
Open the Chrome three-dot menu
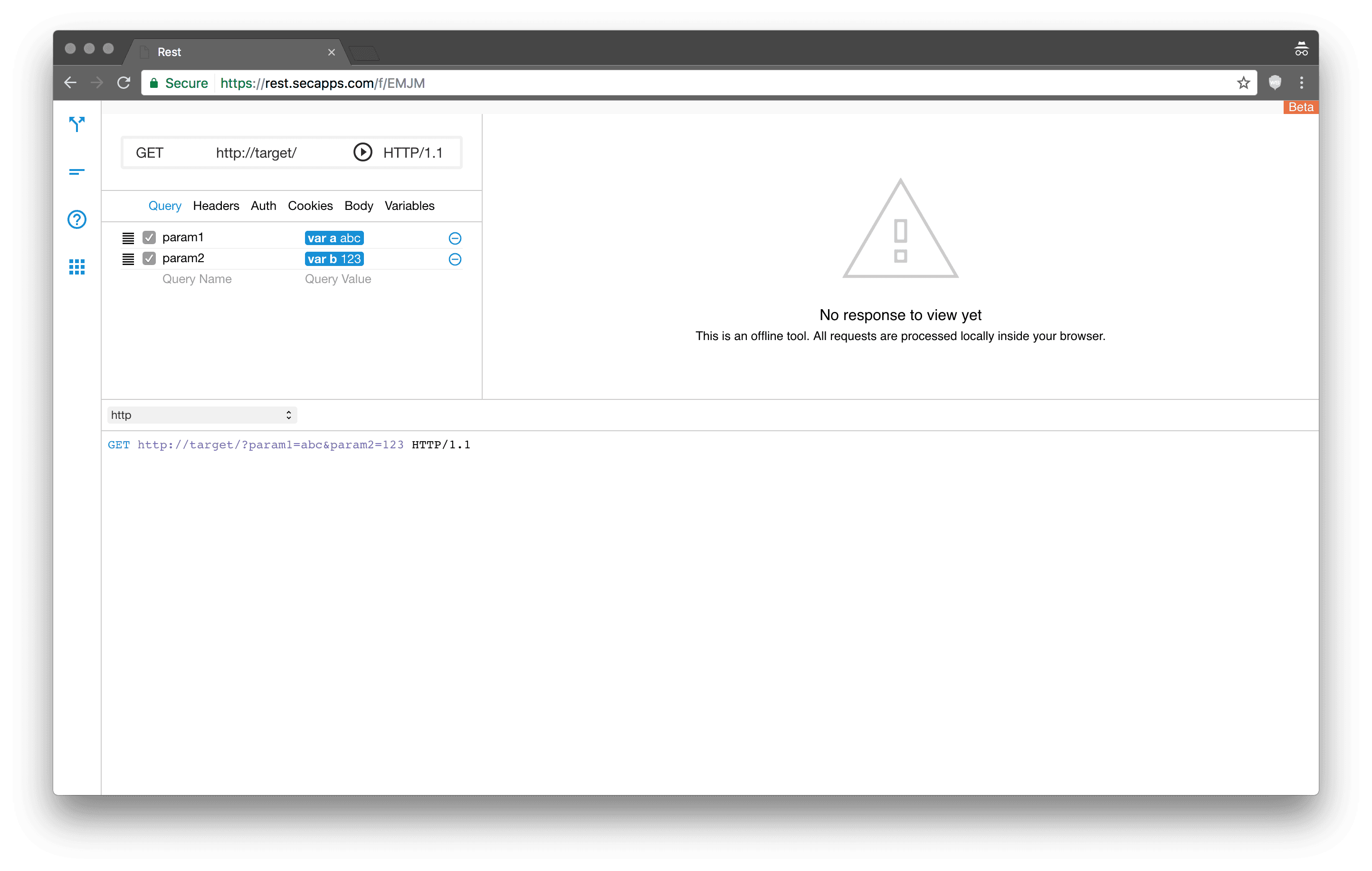point(1301,83)
